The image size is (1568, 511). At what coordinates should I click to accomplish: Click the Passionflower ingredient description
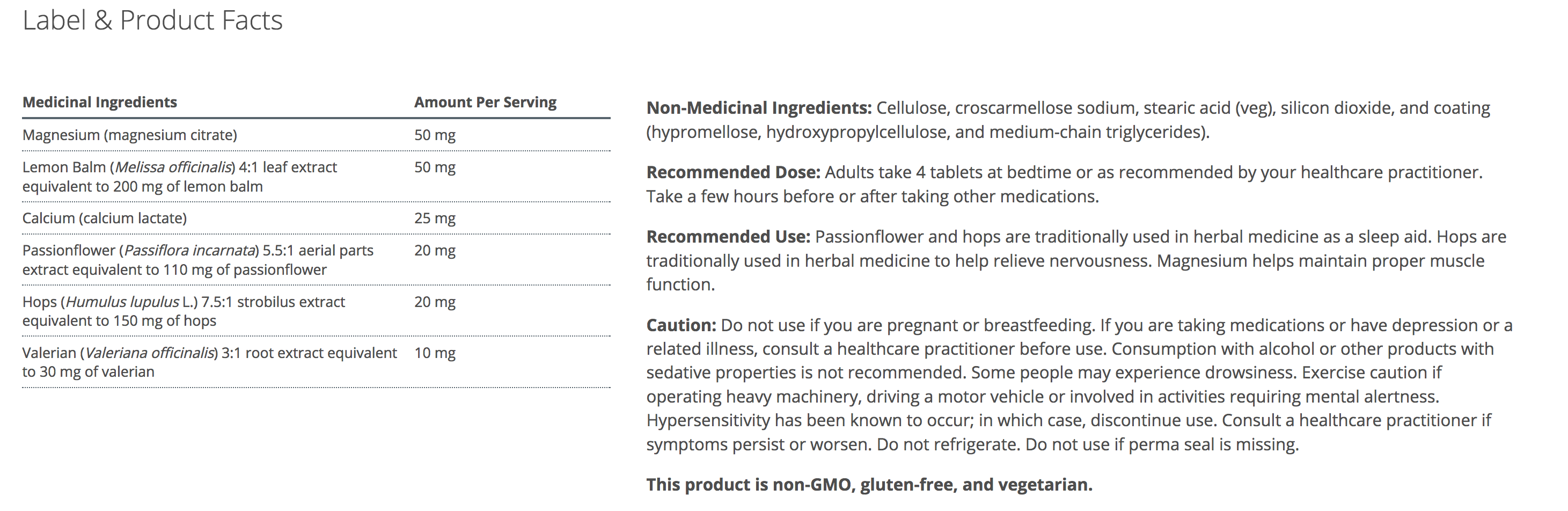197,260
